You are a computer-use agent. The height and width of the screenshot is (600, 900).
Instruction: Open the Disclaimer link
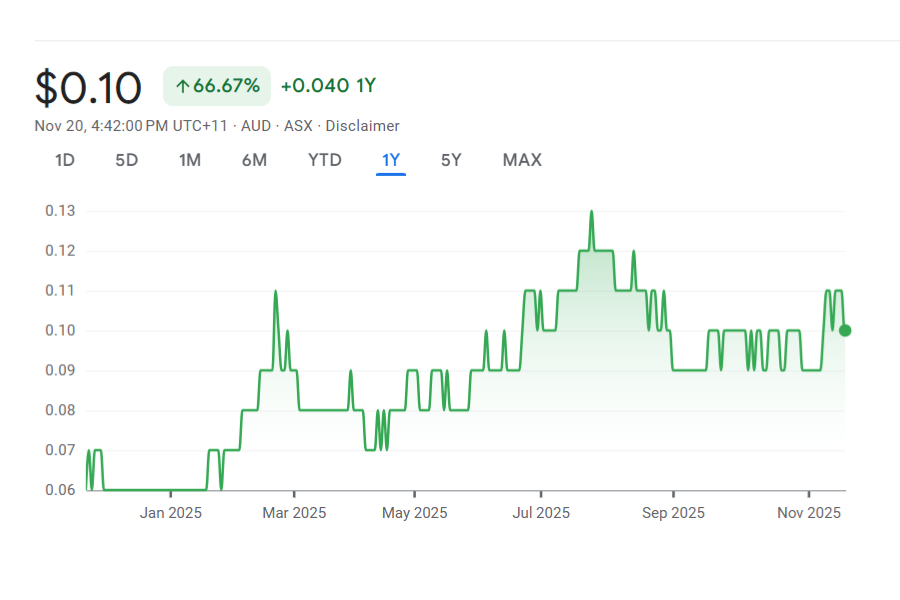[x=362, y=126]
